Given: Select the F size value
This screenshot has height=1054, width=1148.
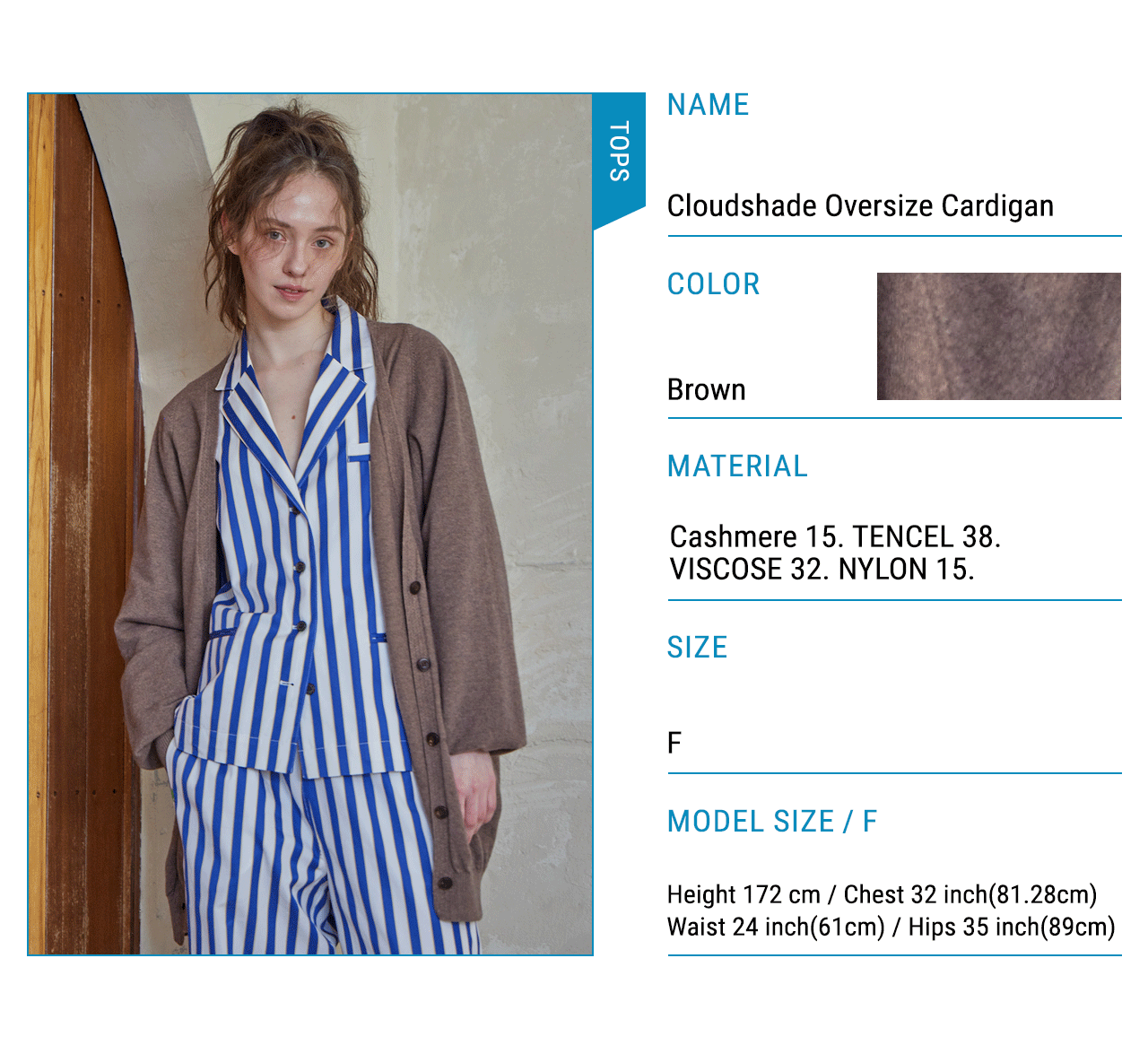Looking at the screenshot, I should (x=674, y=744).
